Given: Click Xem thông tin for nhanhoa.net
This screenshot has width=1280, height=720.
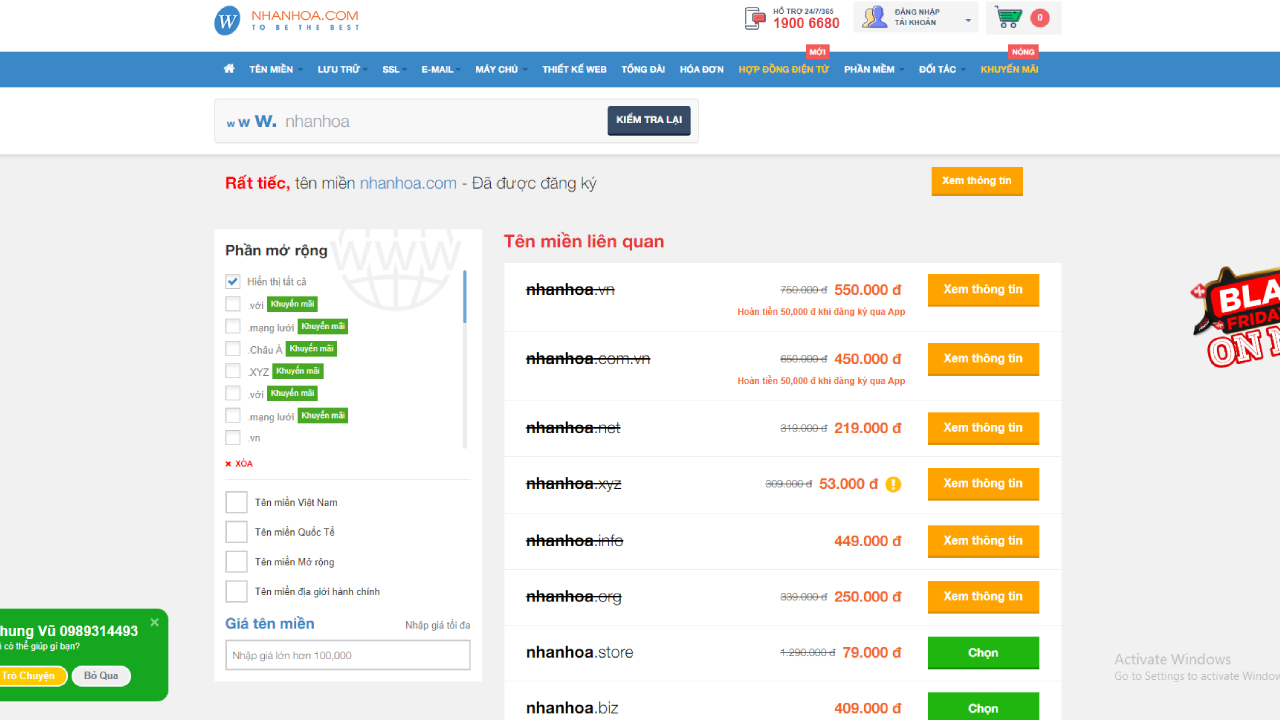Looking at the screenshot, I should pos(983,428).
